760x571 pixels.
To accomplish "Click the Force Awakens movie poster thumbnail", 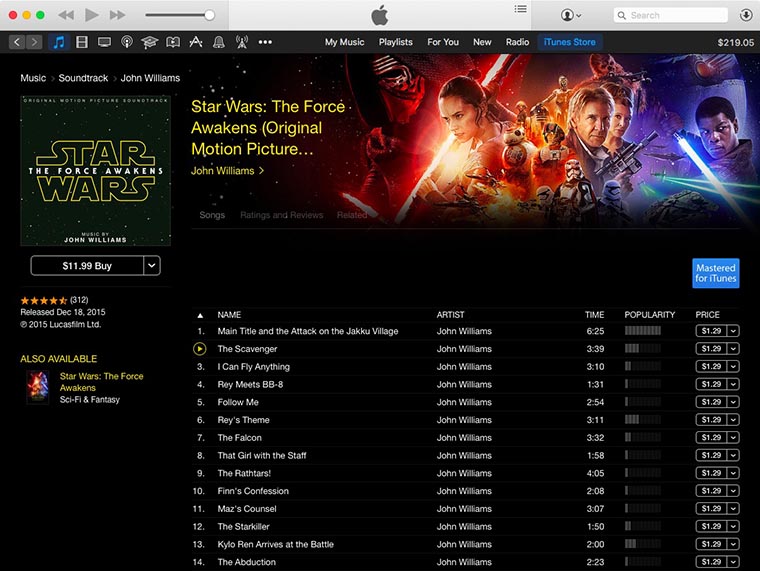I will 37,387.
